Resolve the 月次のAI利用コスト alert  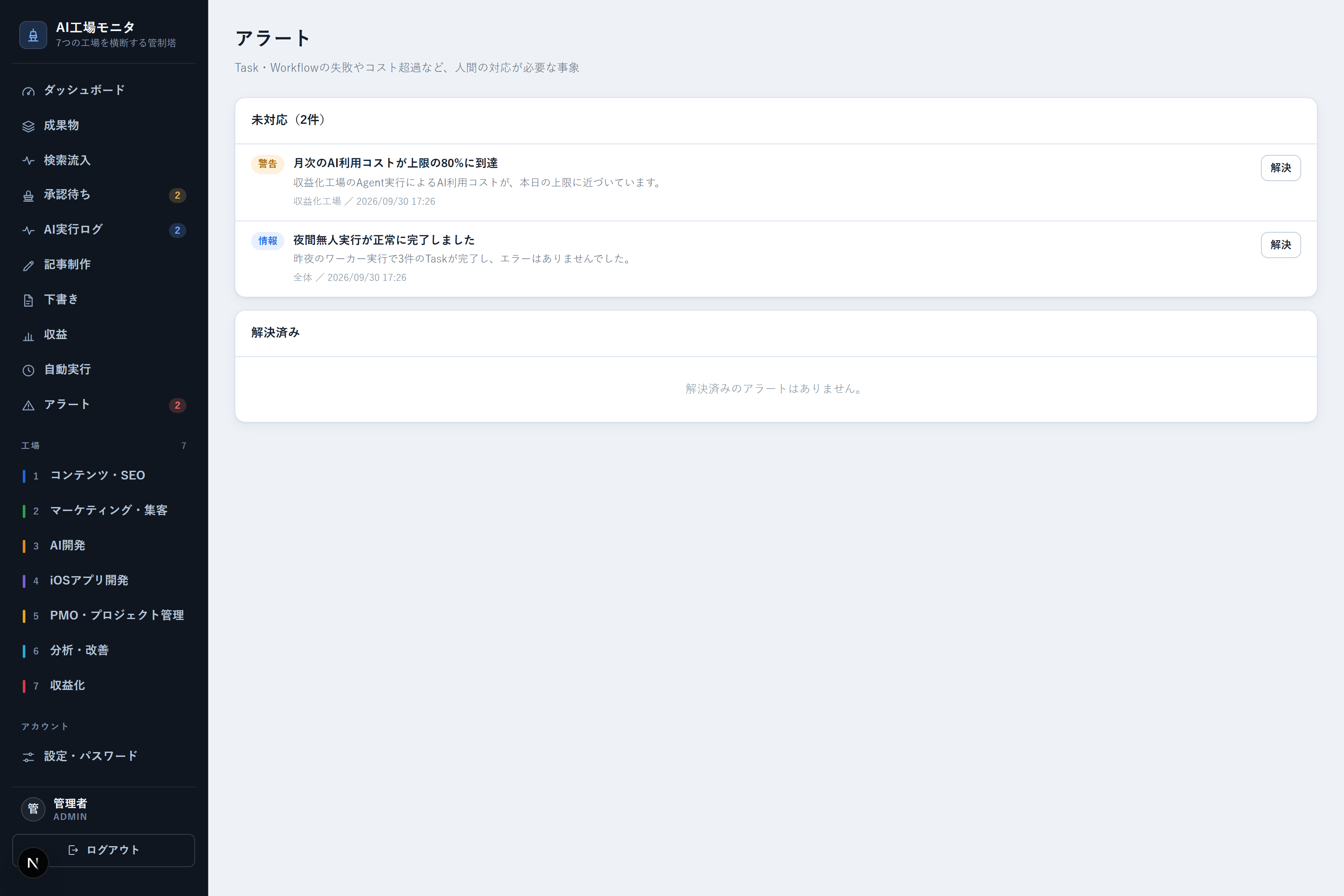(x=1280, y=168)
